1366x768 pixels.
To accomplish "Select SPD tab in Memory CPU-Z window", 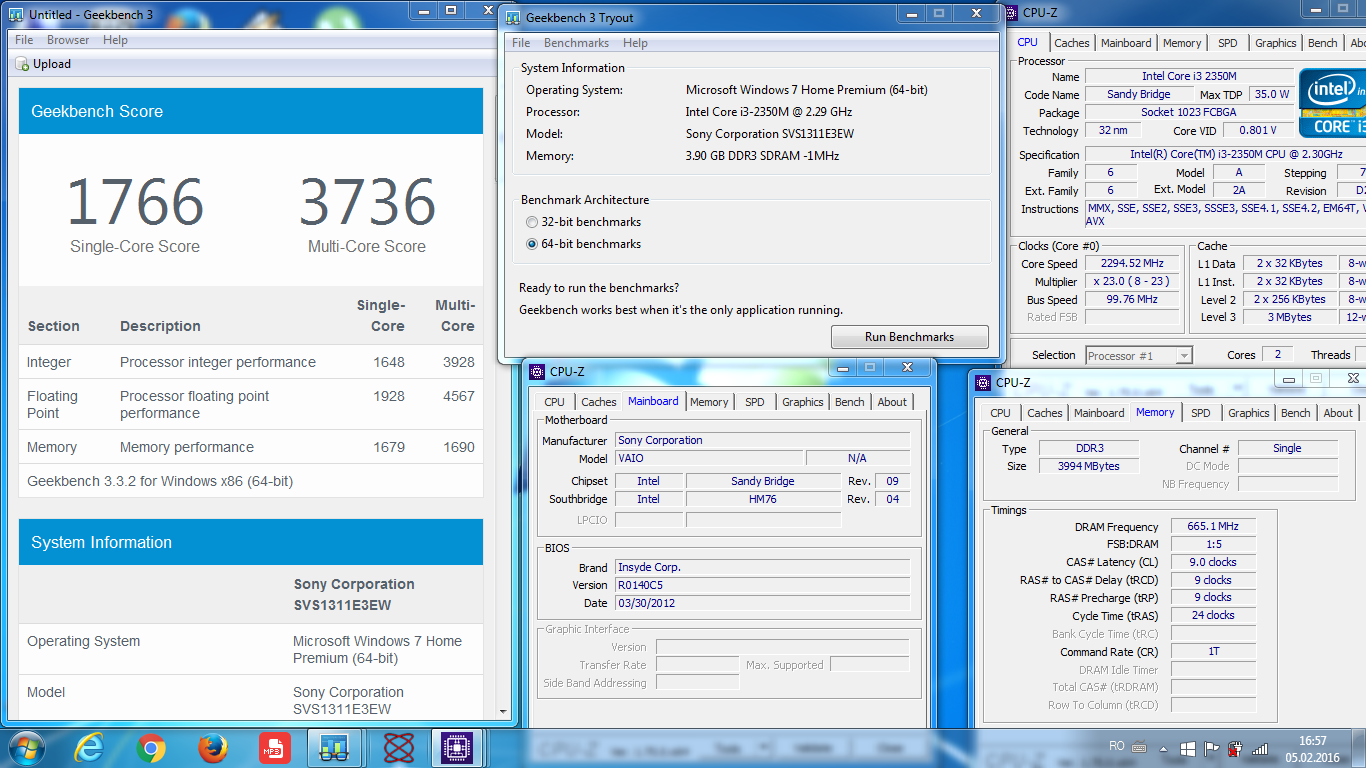I will pos(1200,413).
